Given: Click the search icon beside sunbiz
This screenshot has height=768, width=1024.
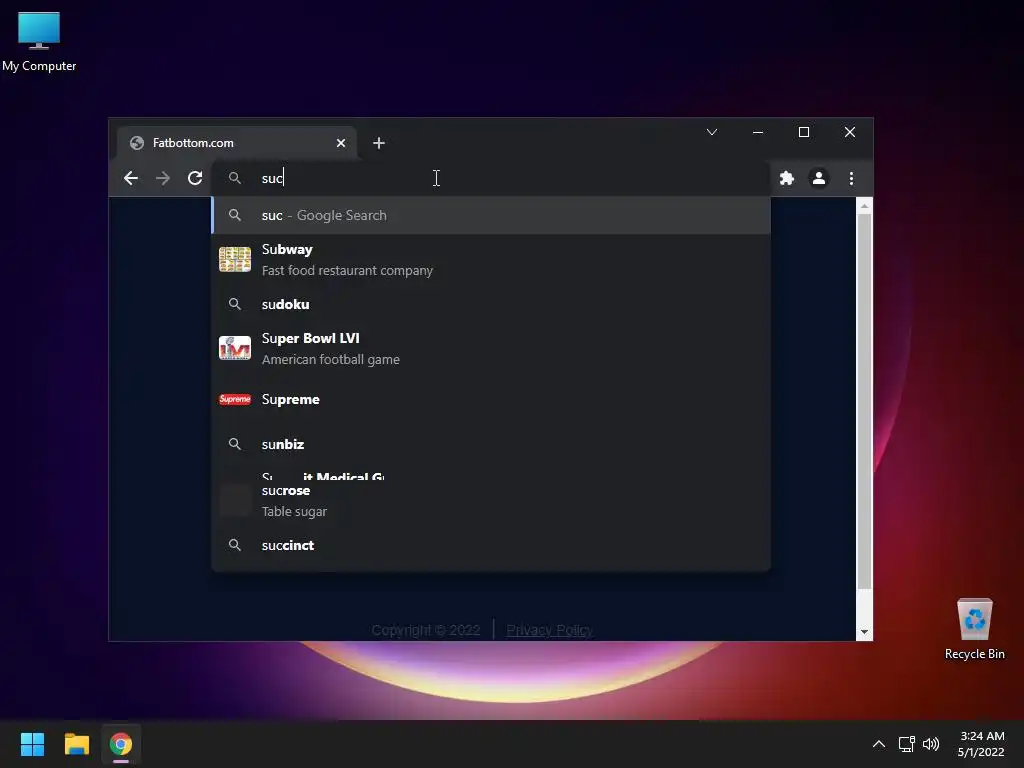Looking at the screenshot, I should (x=234, y=444).
